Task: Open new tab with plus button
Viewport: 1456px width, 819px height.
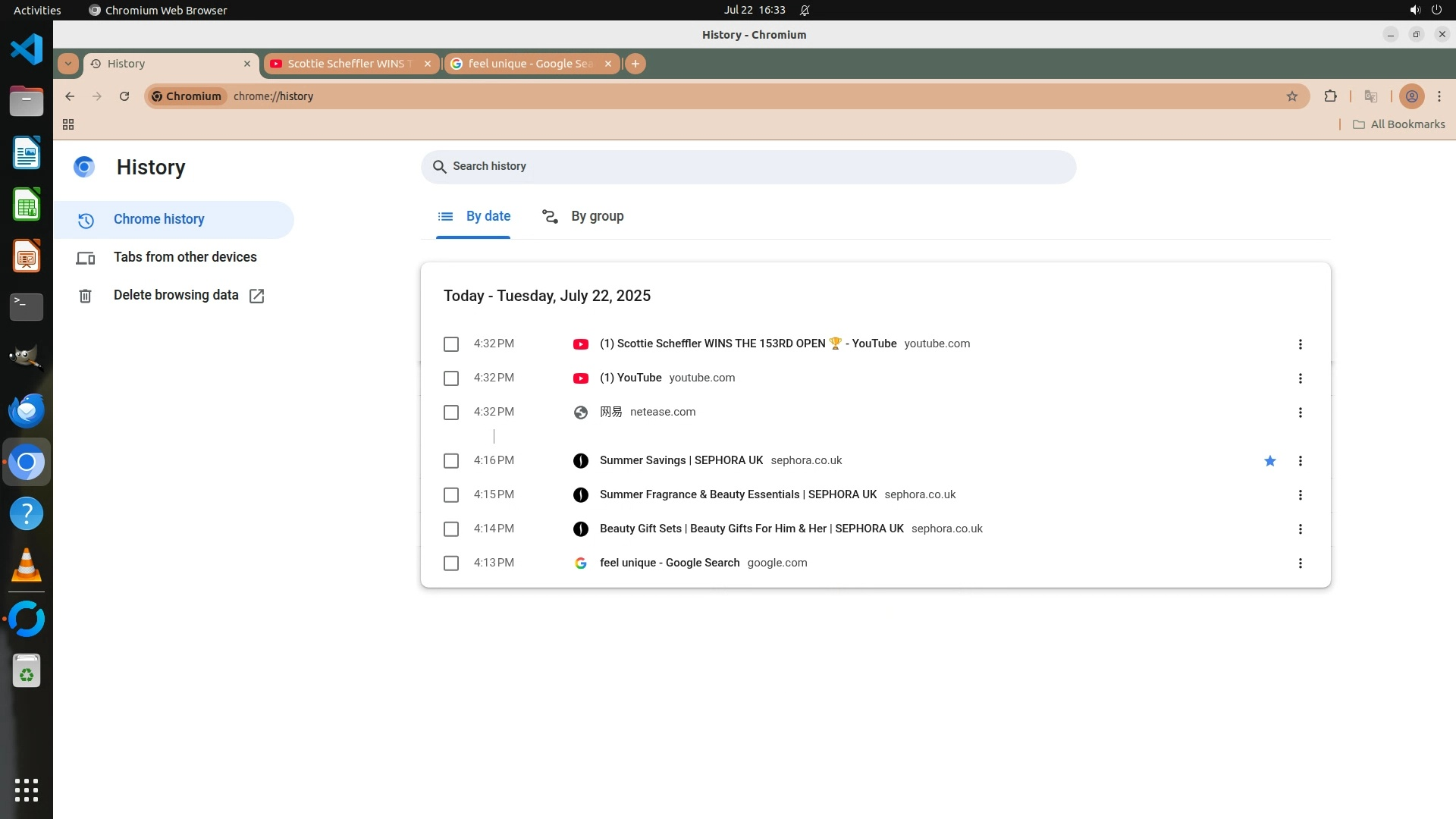Action: click(635, 64)
